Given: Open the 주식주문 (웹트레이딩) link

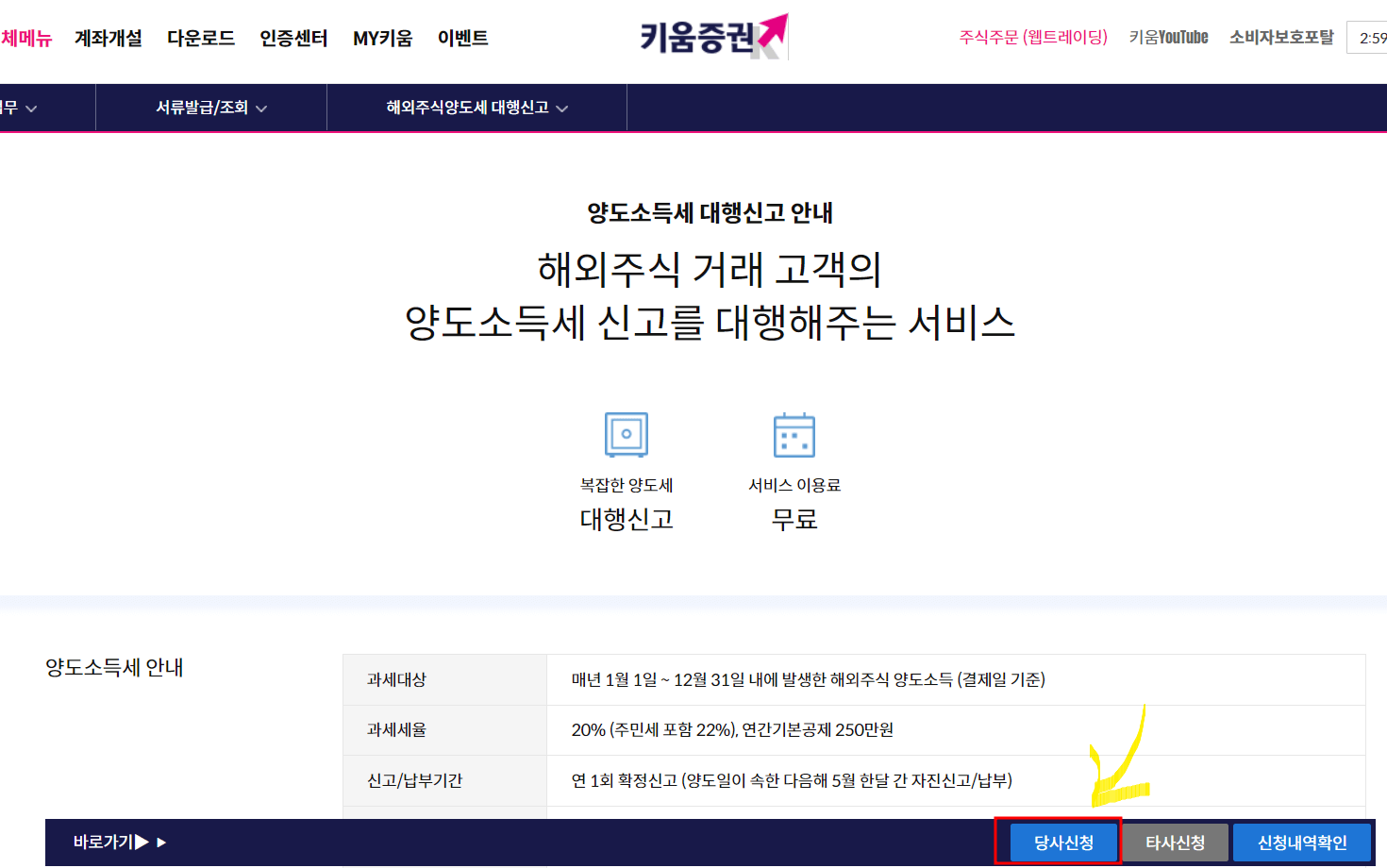Looking at the screenshot, I should tap(1032, 37).
